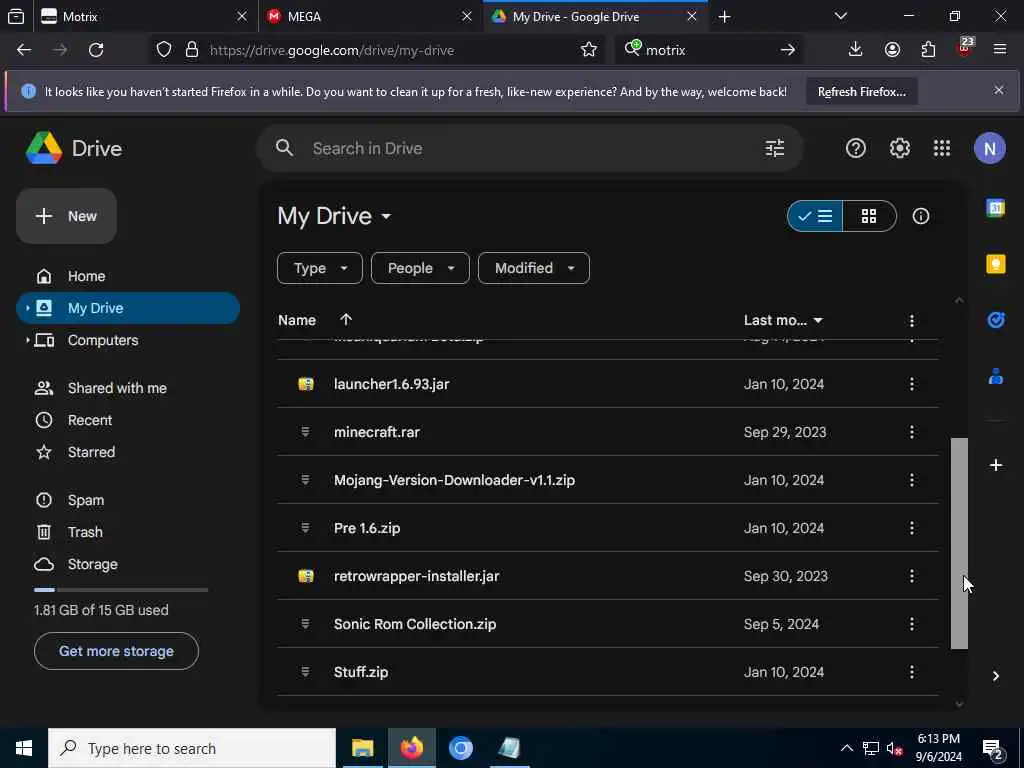Open Firefox downloads panel
The image size is (1024, 768).
tap(855, 50)
